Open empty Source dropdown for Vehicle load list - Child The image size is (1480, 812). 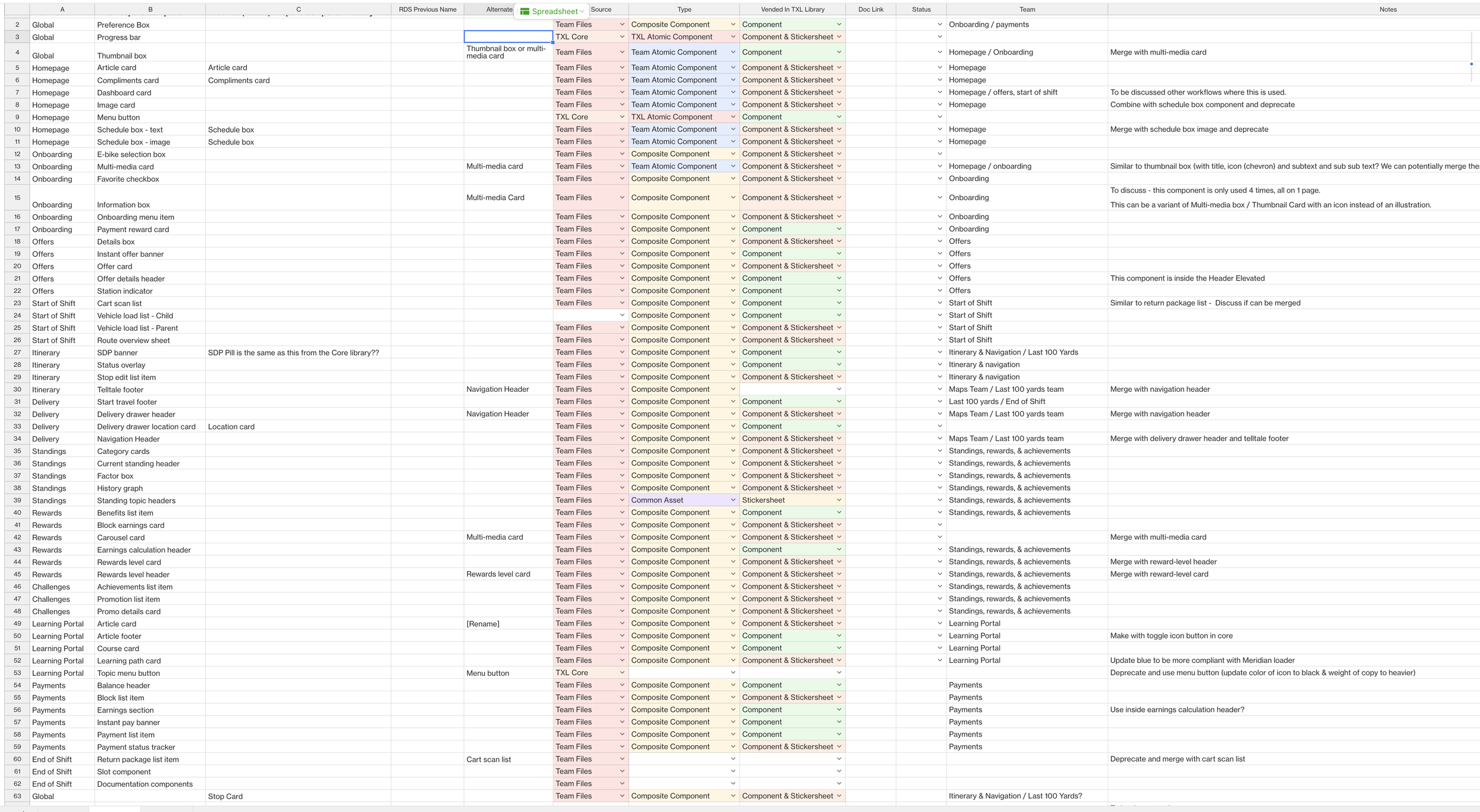point(622,315)
